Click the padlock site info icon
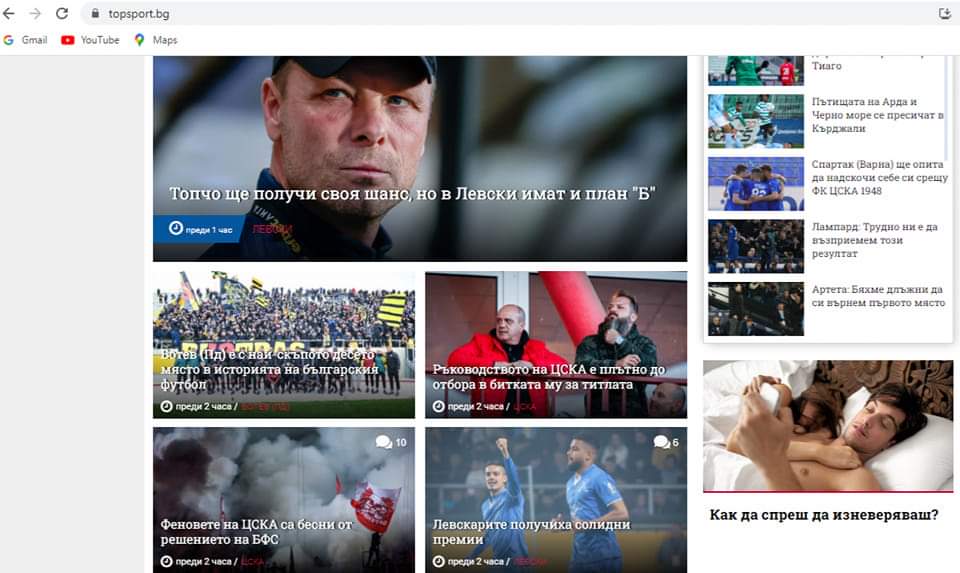 click(x=95, y=13)
